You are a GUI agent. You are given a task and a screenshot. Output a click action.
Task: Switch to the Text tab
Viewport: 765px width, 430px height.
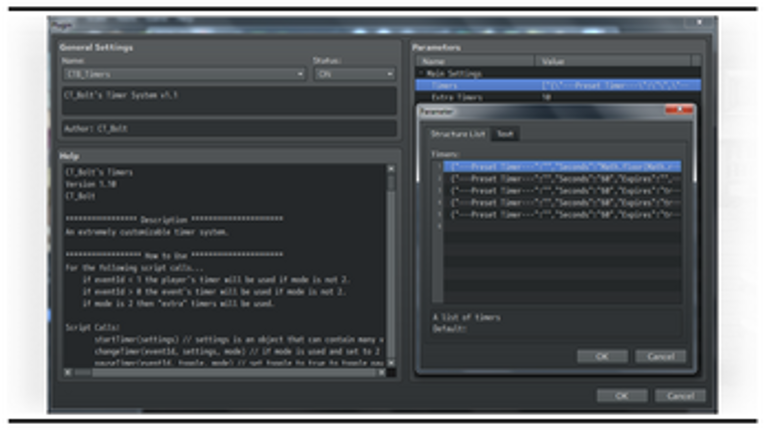pos(505,134)
